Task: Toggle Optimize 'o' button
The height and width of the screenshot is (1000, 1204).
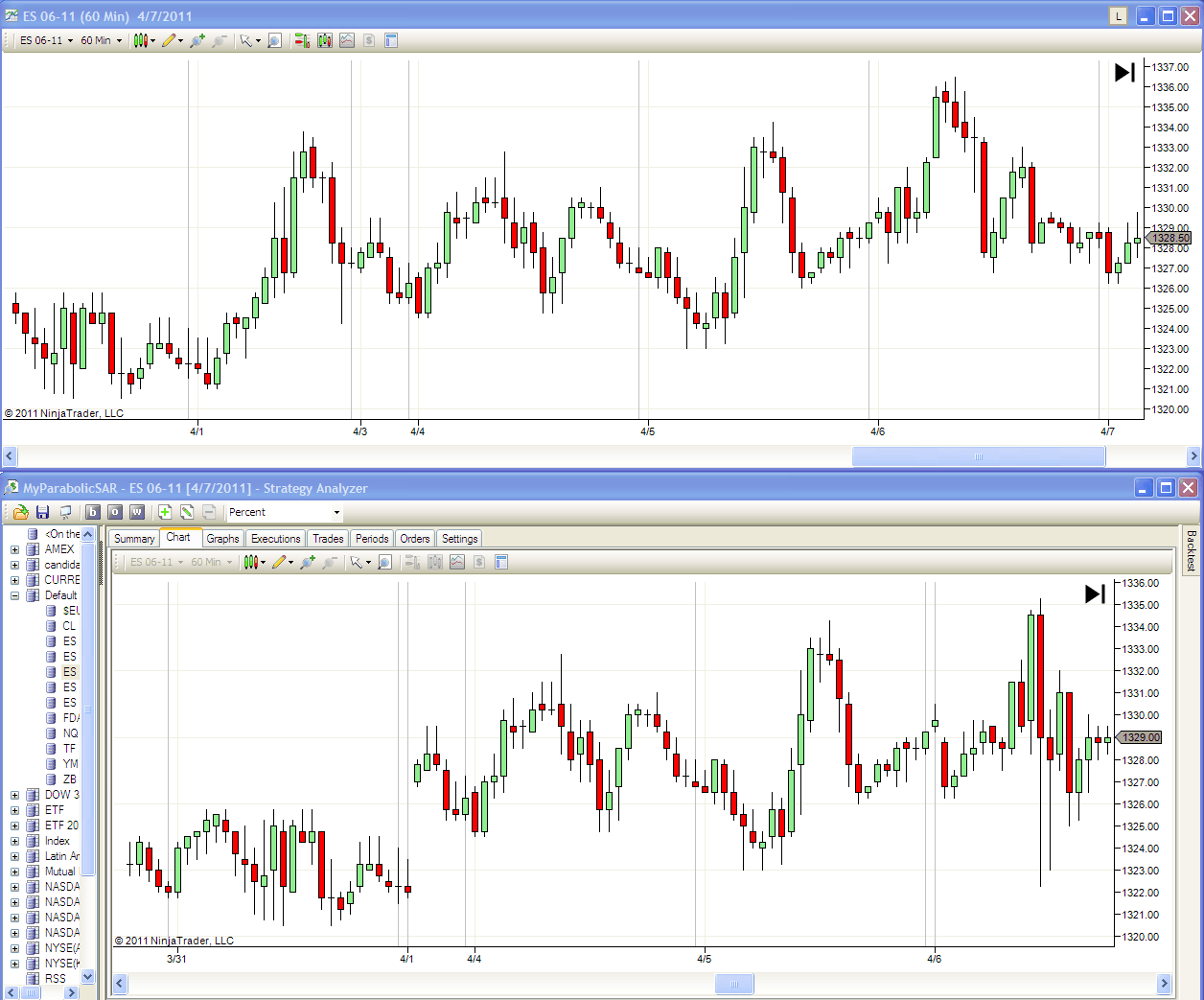Action: tap(115, 512)
